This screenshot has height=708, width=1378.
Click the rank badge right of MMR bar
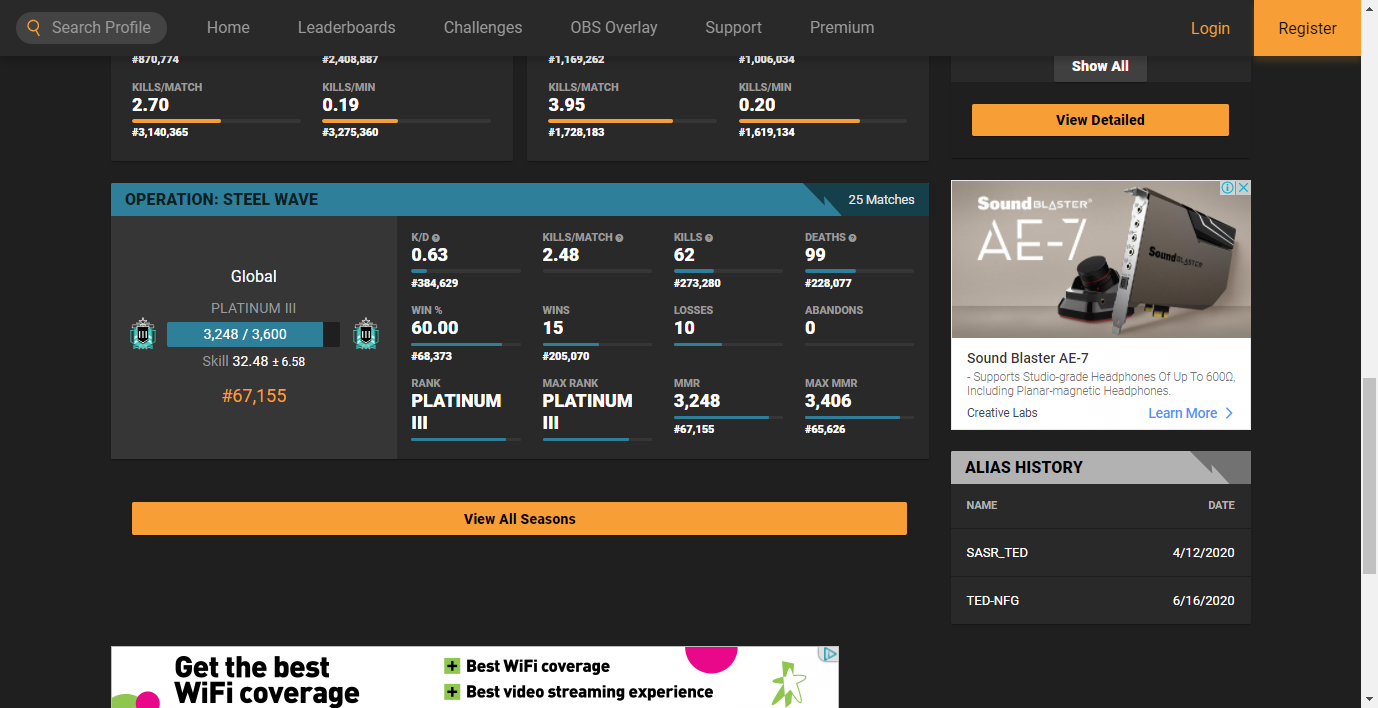pos(366,334)
